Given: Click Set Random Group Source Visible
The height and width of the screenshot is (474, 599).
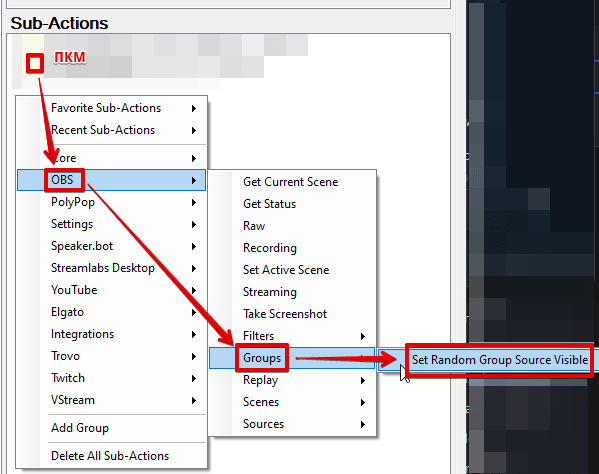Looking at the screenshot, I should pyautogui.click(x=500, y=360).
